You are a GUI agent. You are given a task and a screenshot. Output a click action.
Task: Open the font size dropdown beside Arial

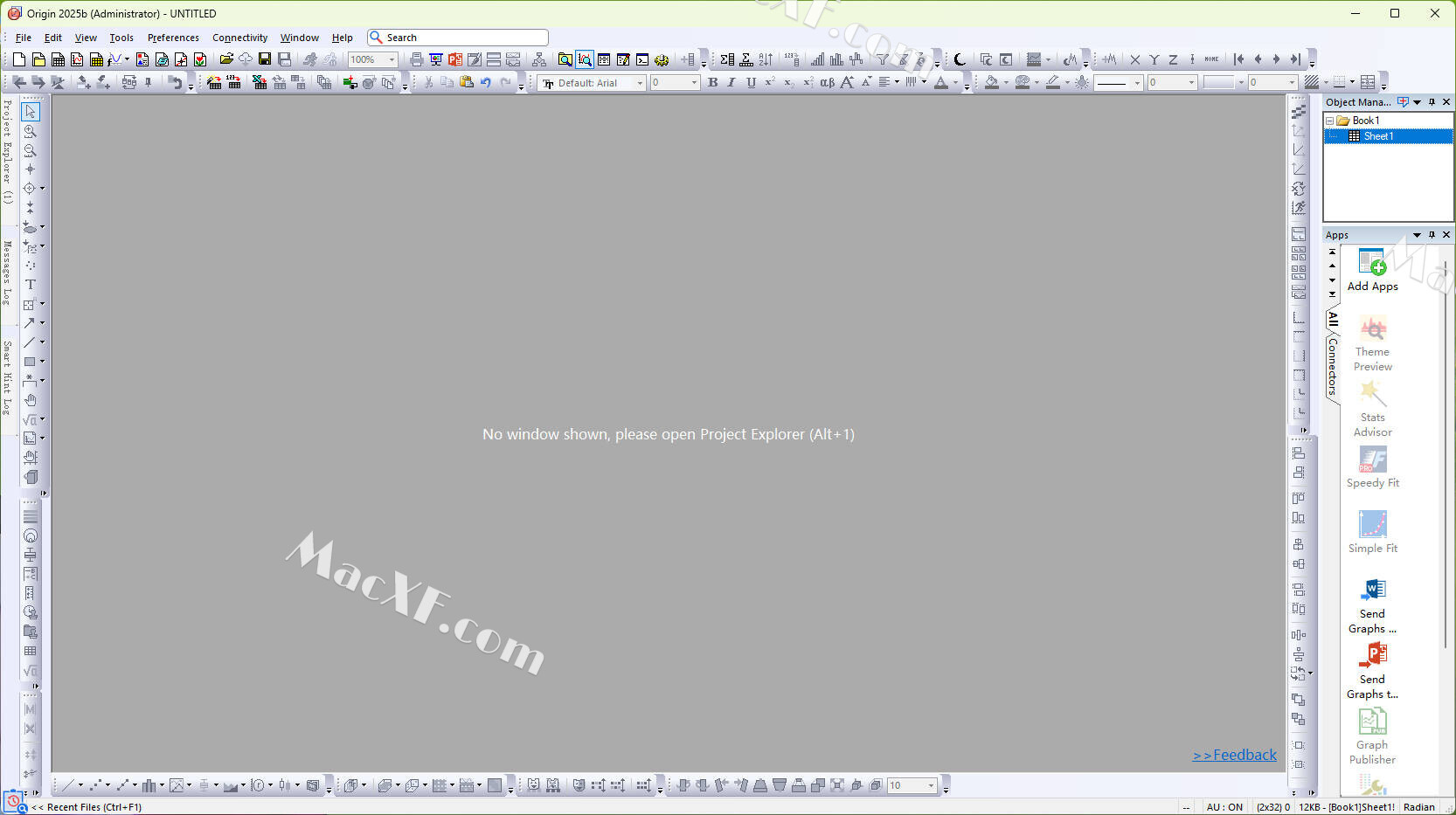[694, 83]
